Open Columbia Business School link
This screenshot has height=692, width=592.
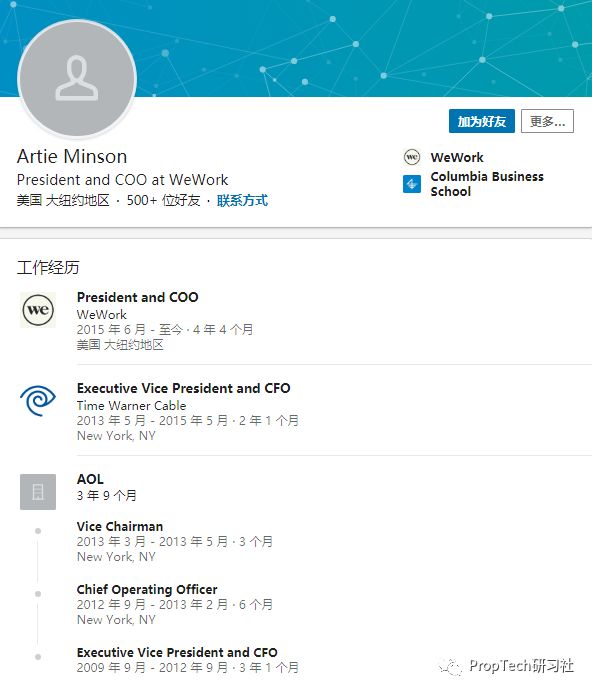point(487,184)
